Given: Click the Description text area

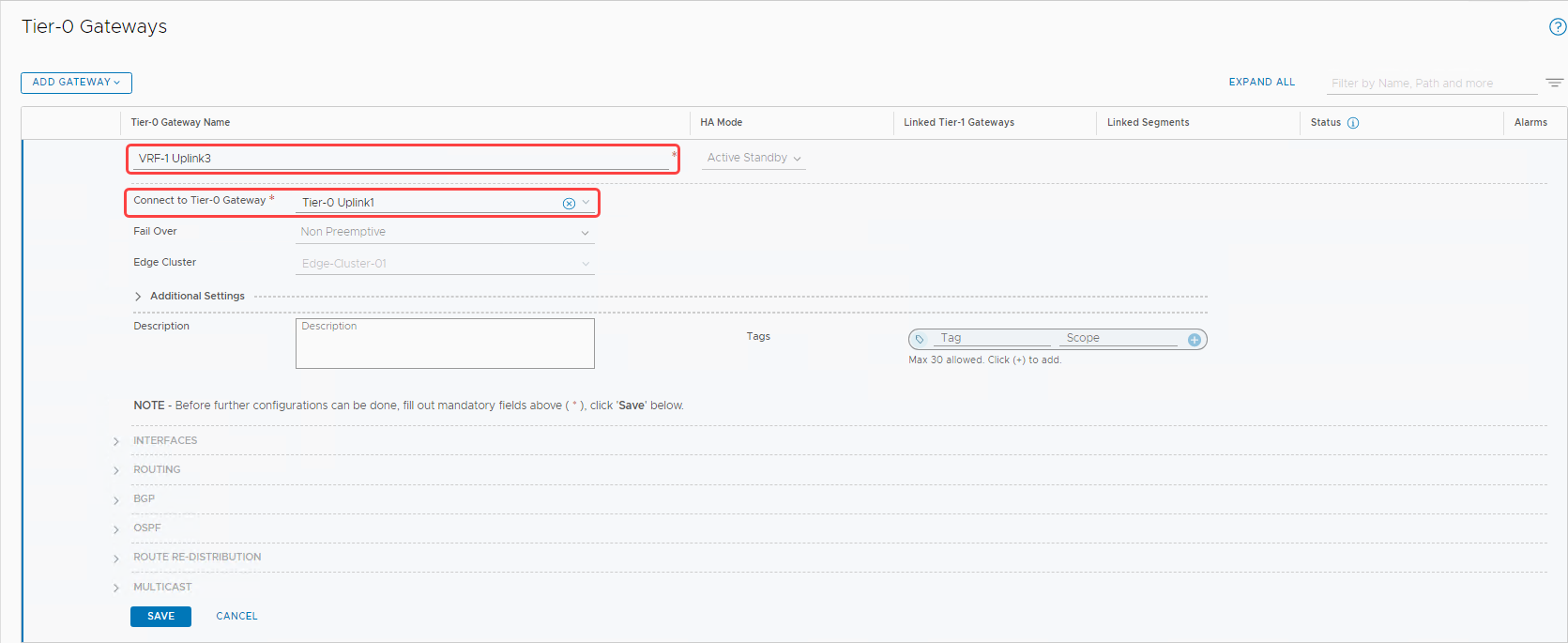Looking at the screenshot, I should [x=445, y=344].
